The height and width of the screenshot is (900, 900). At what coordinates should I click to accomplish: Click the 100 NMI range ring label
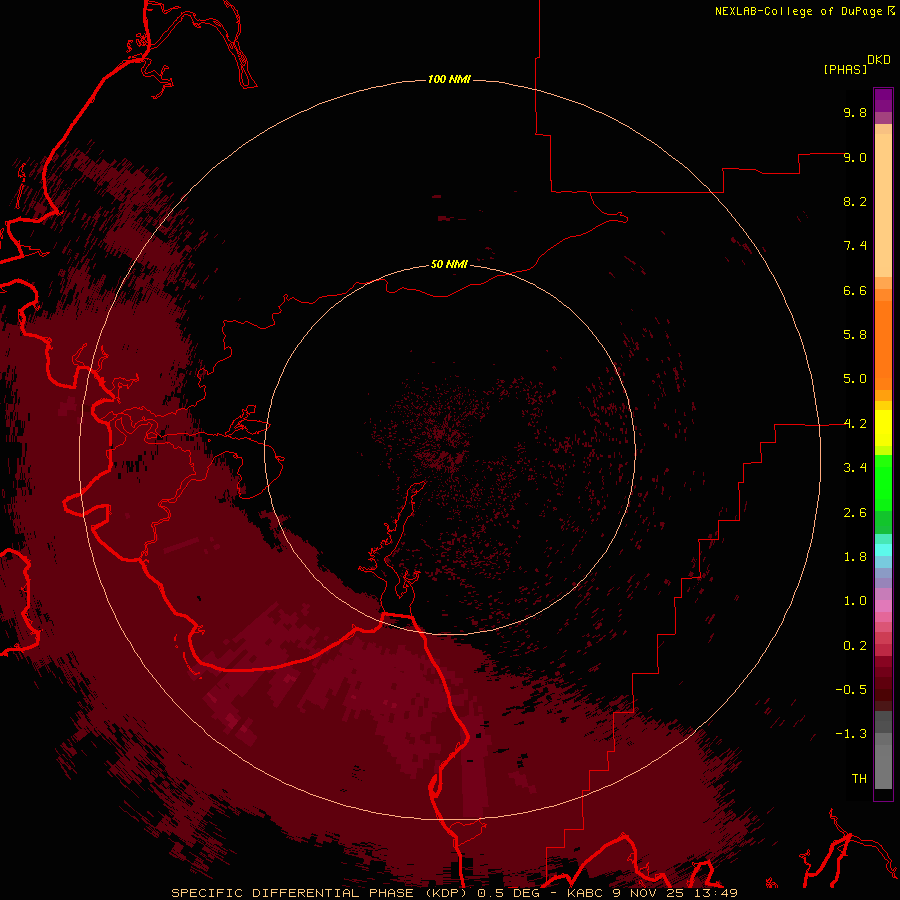point(449,79)
